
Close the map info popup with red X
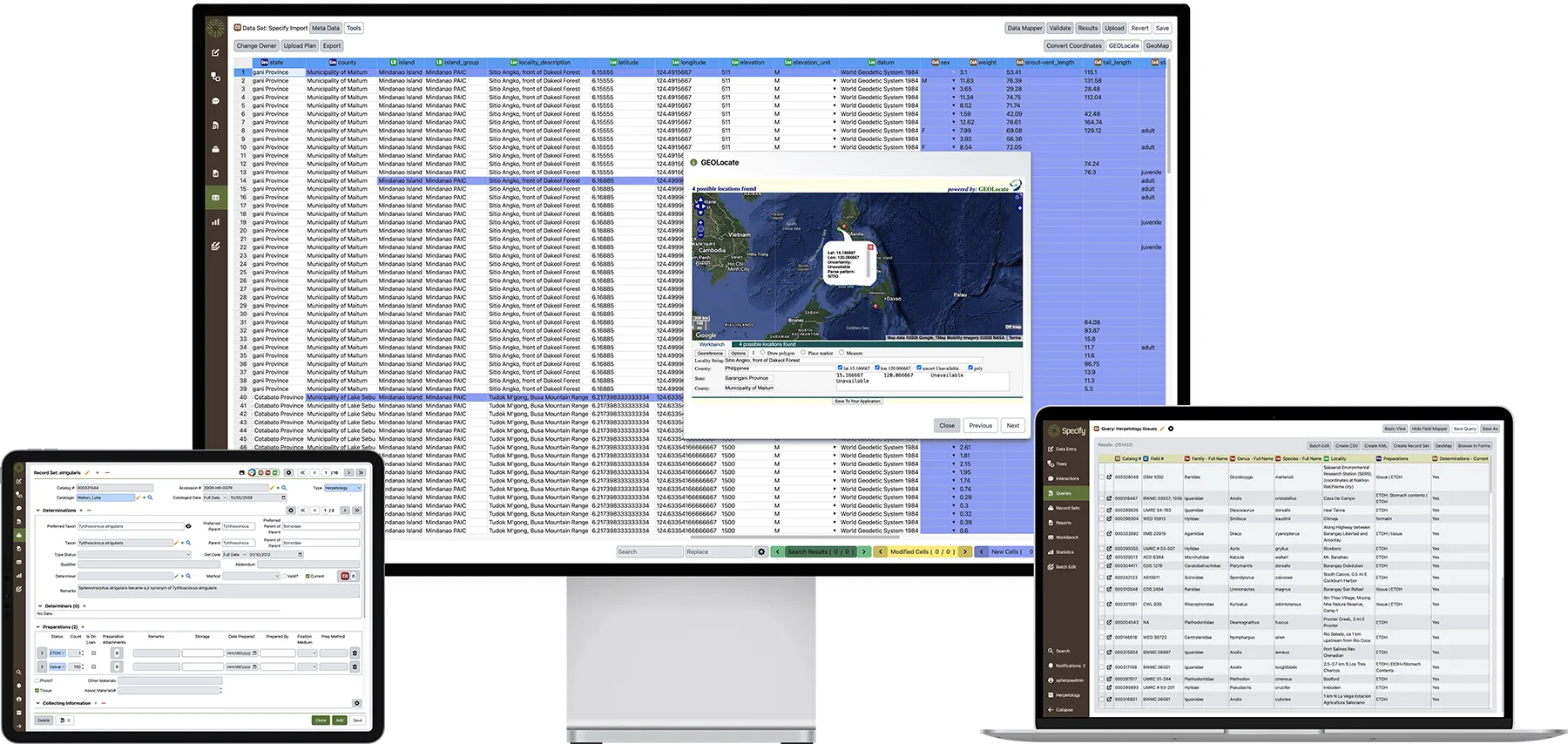[870, 247]
